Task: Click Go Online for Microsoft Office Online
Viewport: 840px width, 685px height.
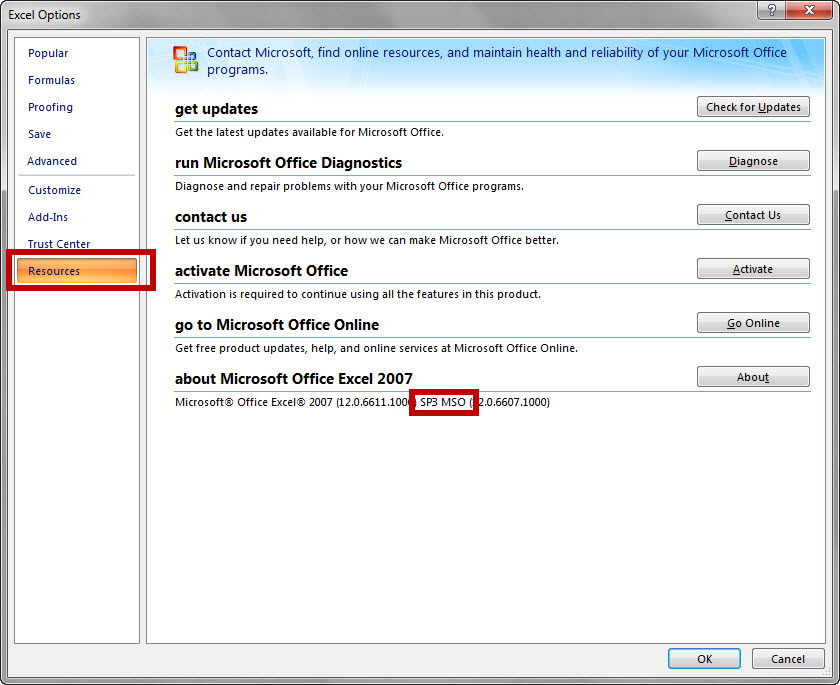Action: 753,322
